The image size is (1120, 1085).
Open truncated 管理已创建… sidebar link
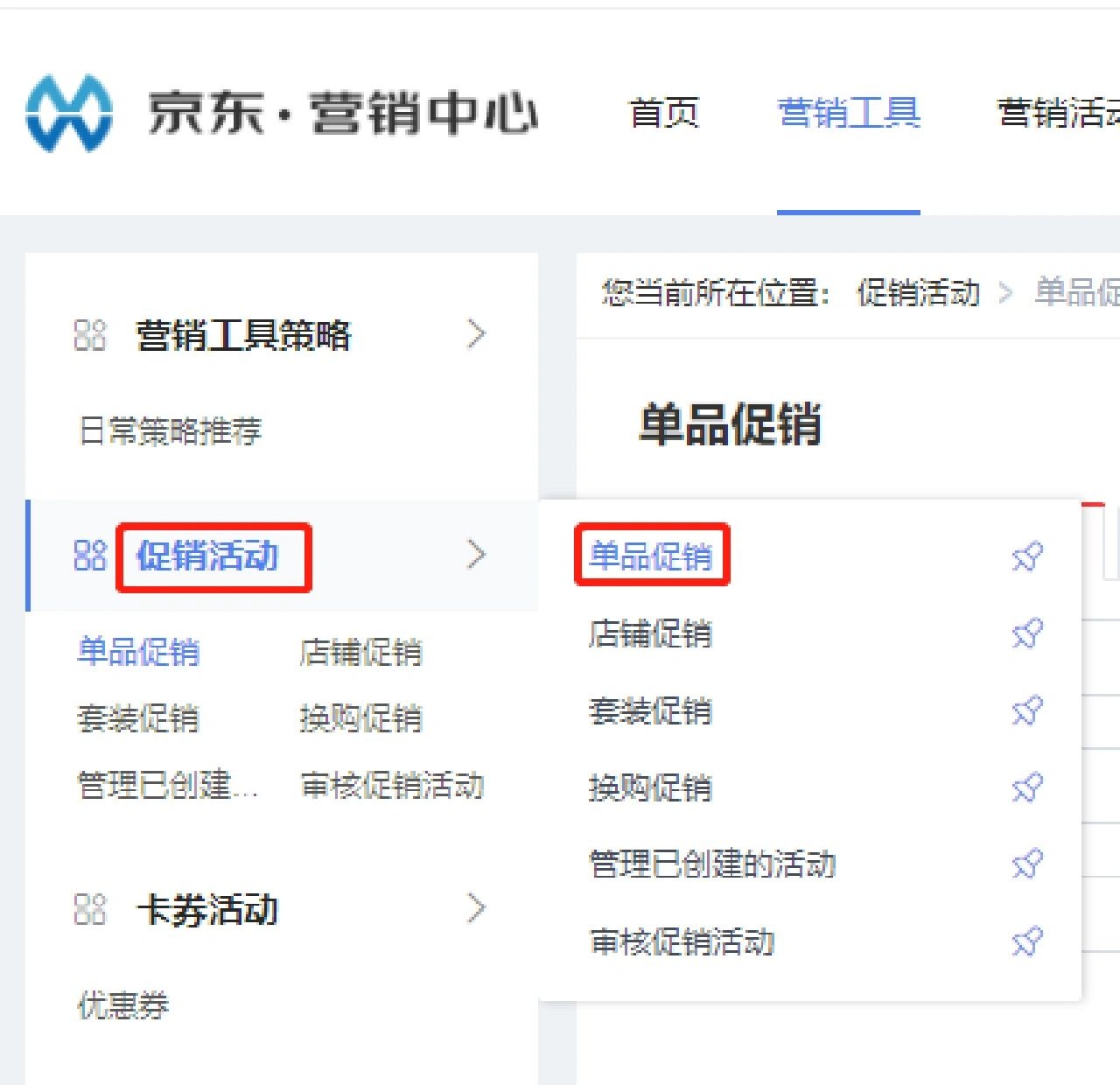pyautogui.click(x=168, y=785)
